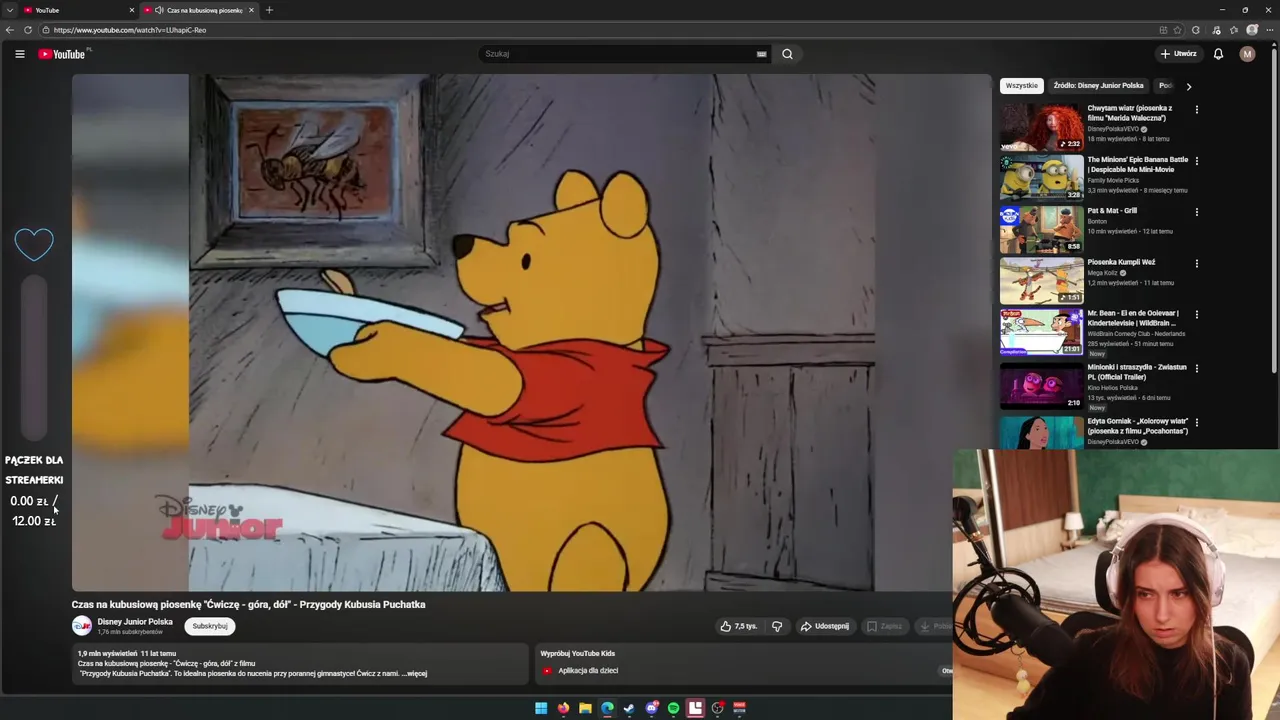This screenshot has width=1280, height=720.
Task: Click the heart icon on stream overlay
Action: pos(34,244)
